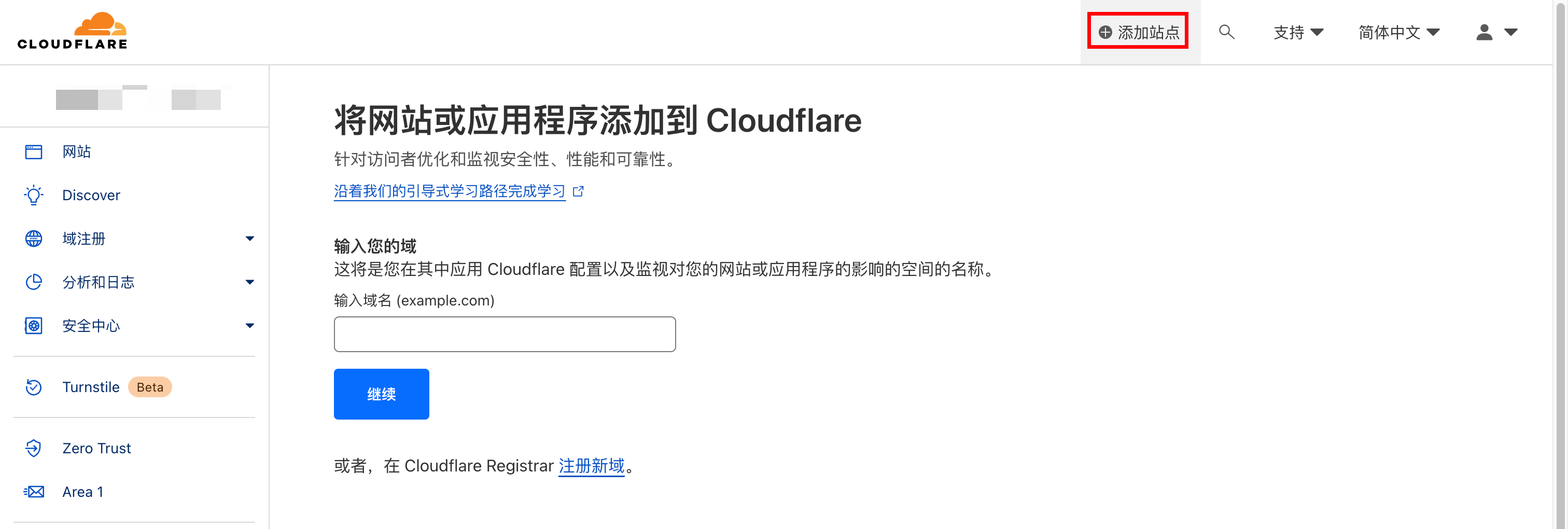Click the Discover lightbulb icon

[34, 195]
